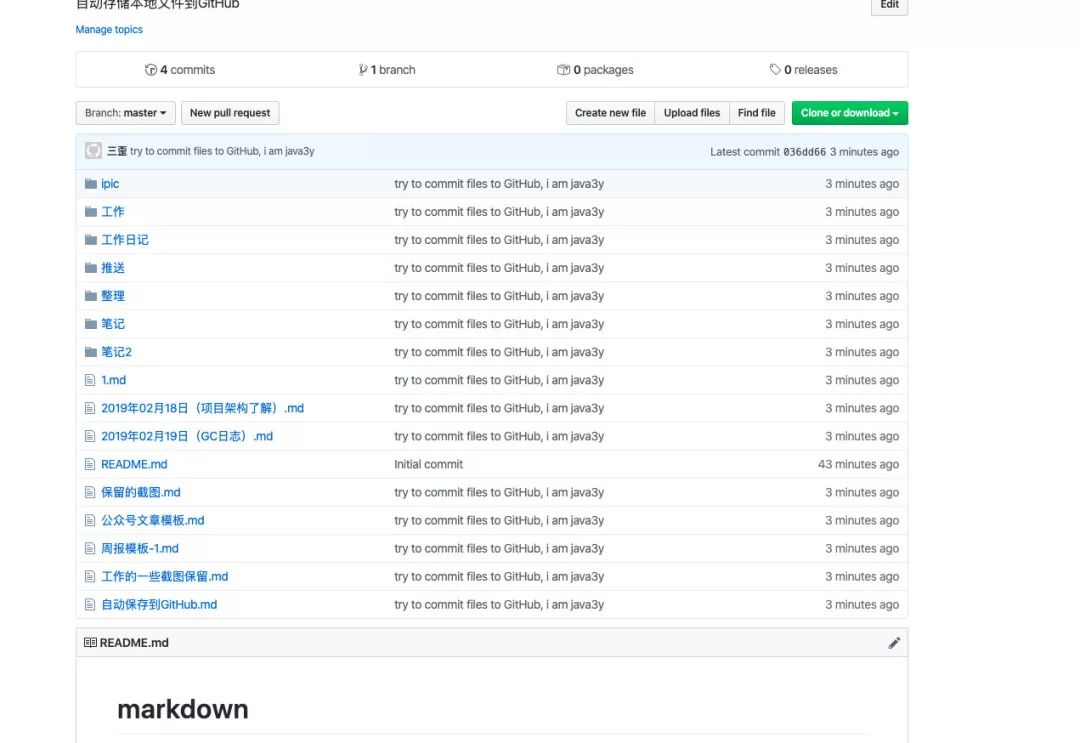The width and height of the screenshot is (1080, 743).
Task: Click the commits history clock icon
Action: pyautogui.click(x=151, y=70)
